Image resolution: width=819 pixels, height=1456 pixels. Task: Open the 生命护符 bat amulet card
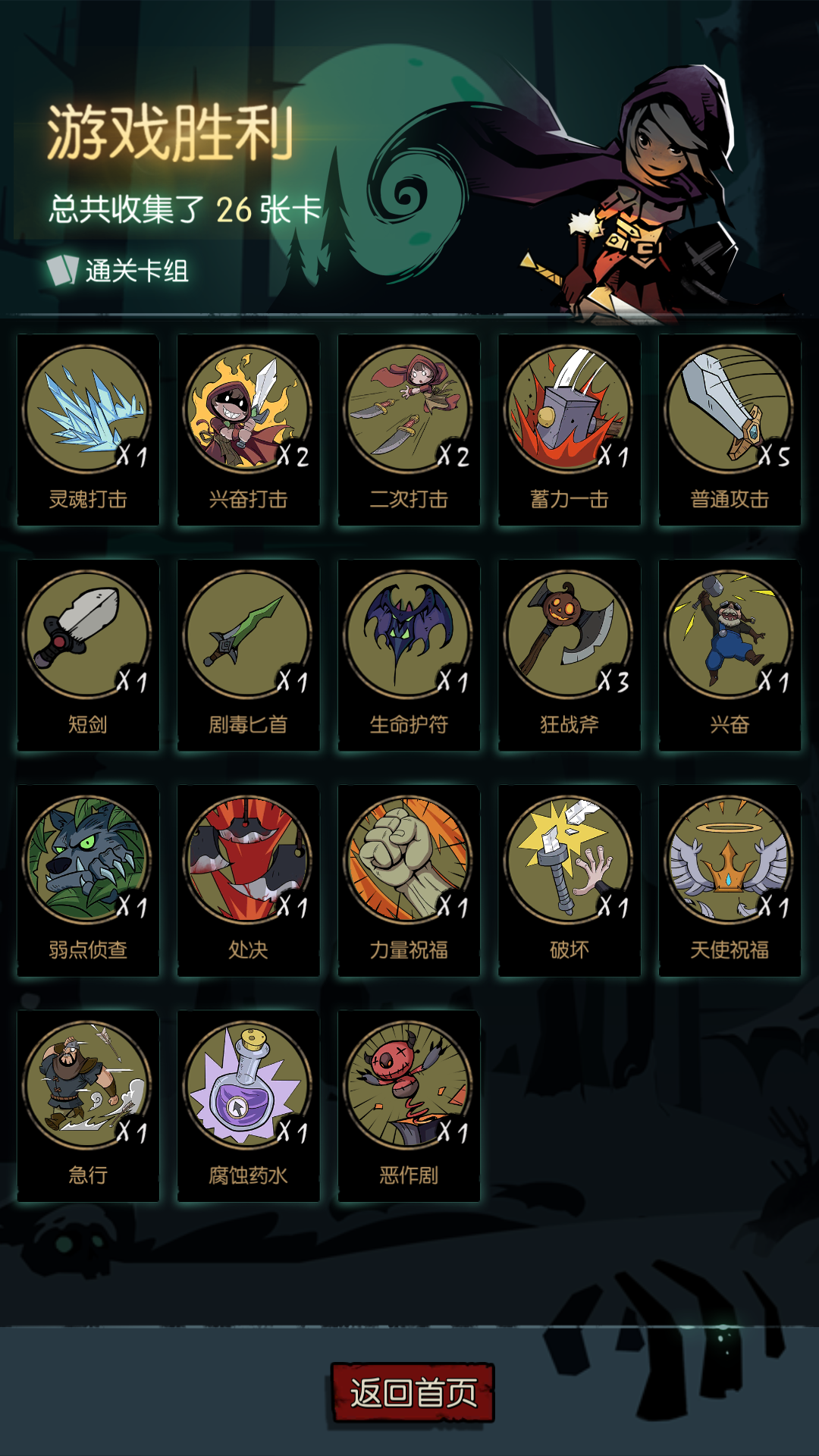click(x=409, y=655)
